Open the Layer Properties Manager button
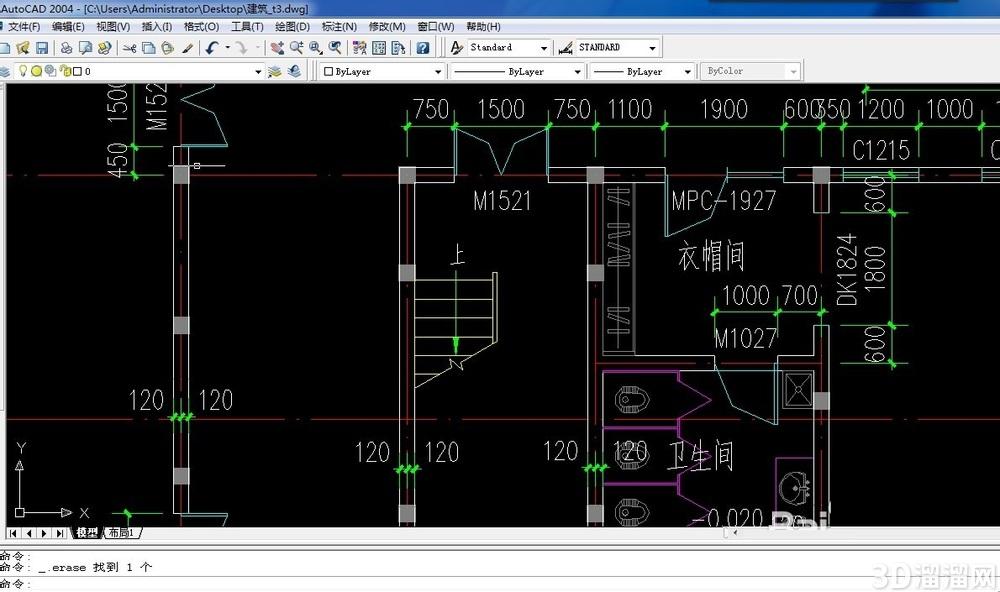The width and height of the screenshot is (1000, 592). coord(4,71)
